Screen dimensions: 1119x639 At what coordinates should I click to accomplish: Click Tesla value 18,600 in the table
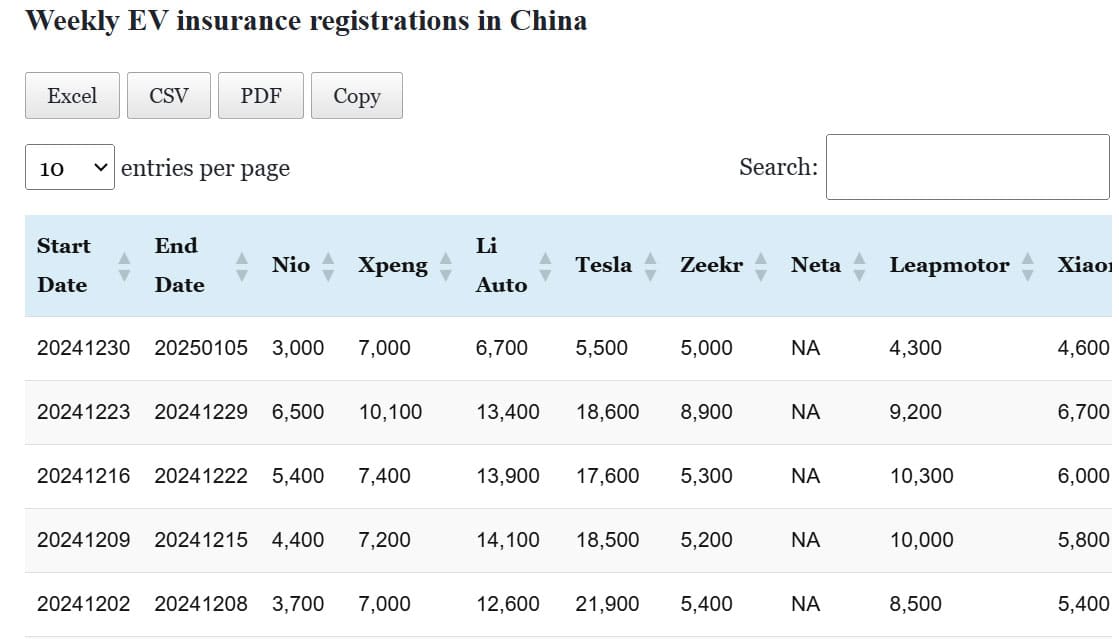coord(607,412)
